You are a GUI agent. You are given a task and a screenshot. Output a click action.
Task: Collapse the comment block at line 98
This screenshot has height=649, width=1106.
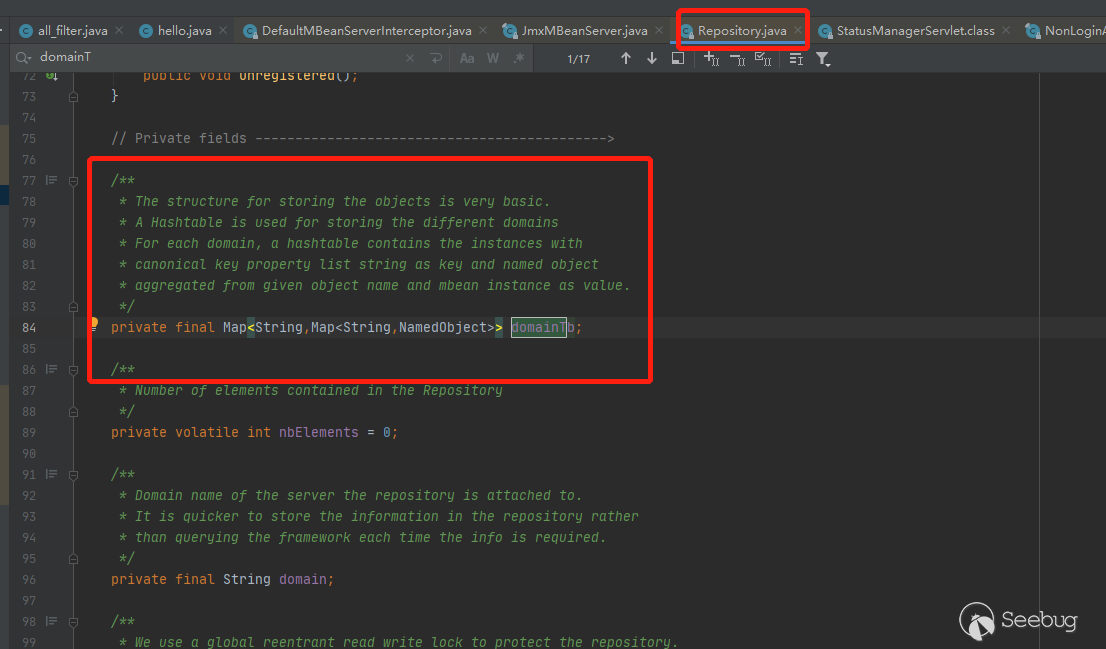(x=73, y=622)
